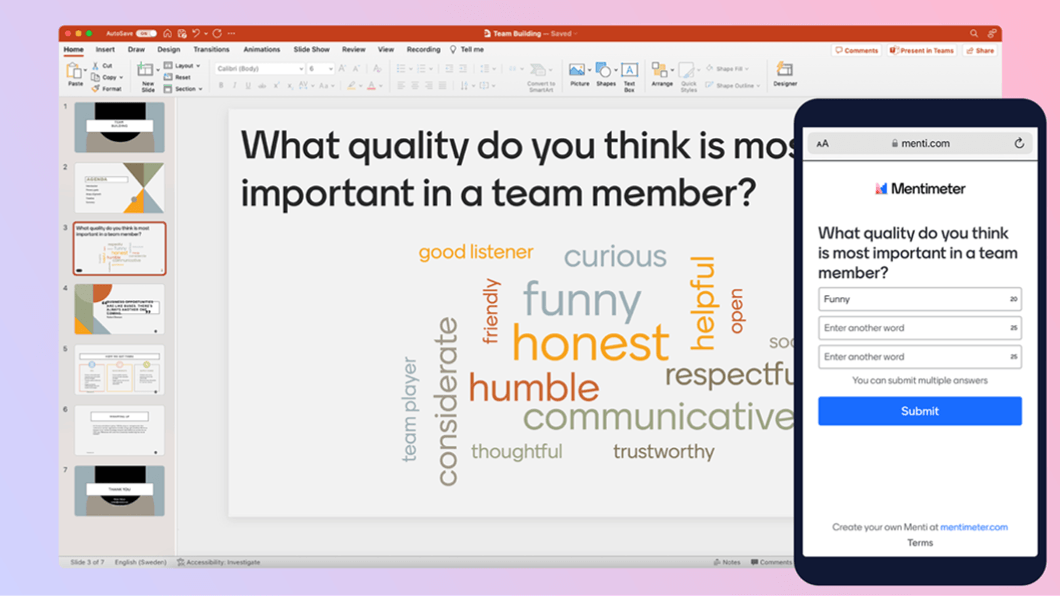Click the Search magnifier in title bar
The width and height of the screenshot is (1060, 596).
[973, 33]
